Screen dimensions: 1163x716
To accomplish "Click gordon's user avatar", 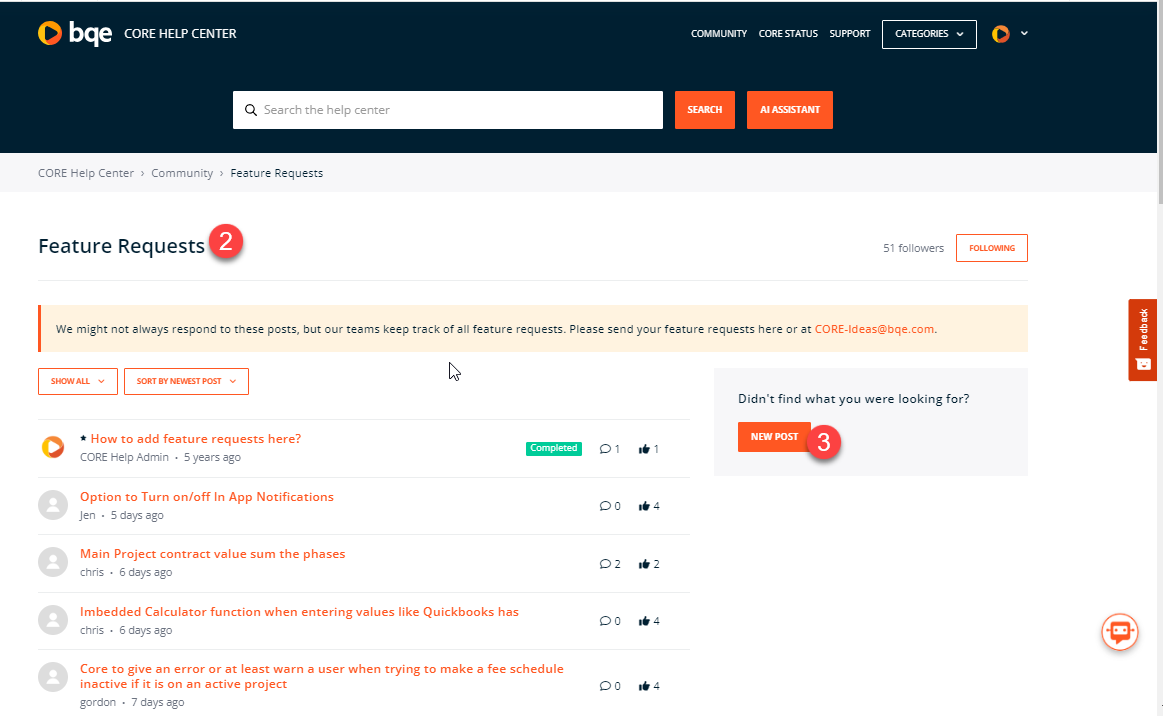I will pos(53,677).
